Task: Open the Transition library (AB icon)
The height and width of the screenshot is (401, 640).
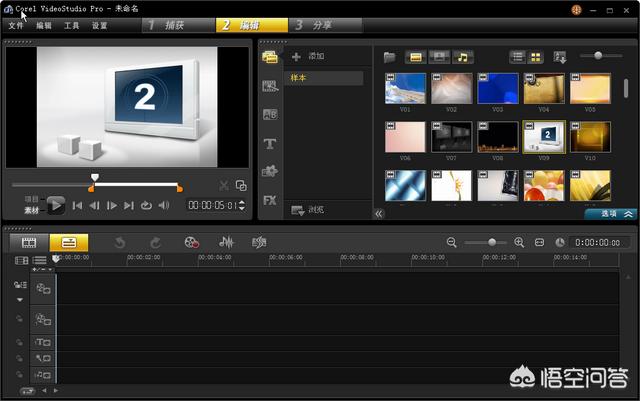Action: click(269, 114)
